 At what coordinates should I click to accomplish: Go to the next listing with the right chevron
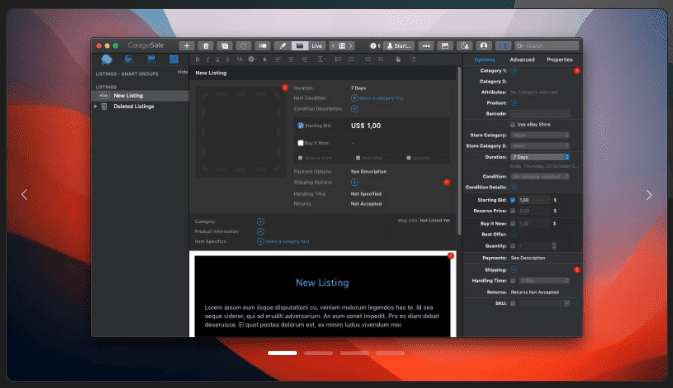point(351,46)
